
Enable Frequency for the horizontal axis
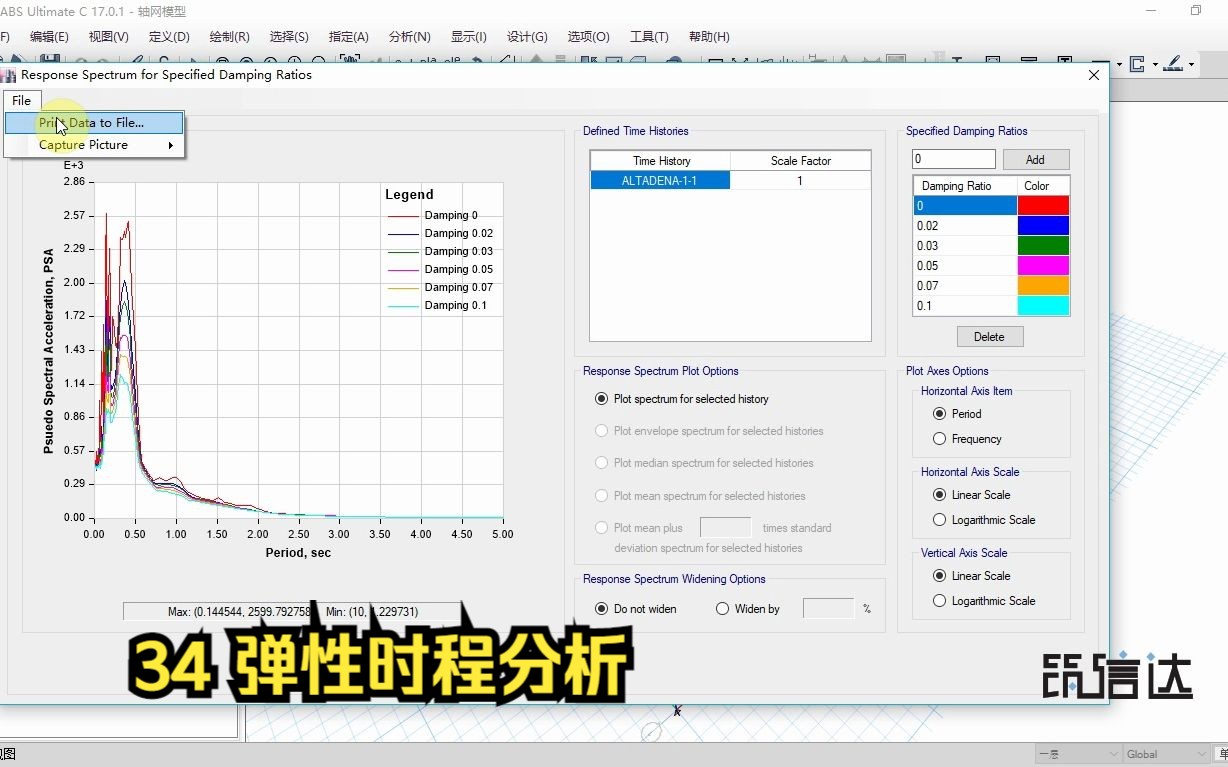point(938,438)
